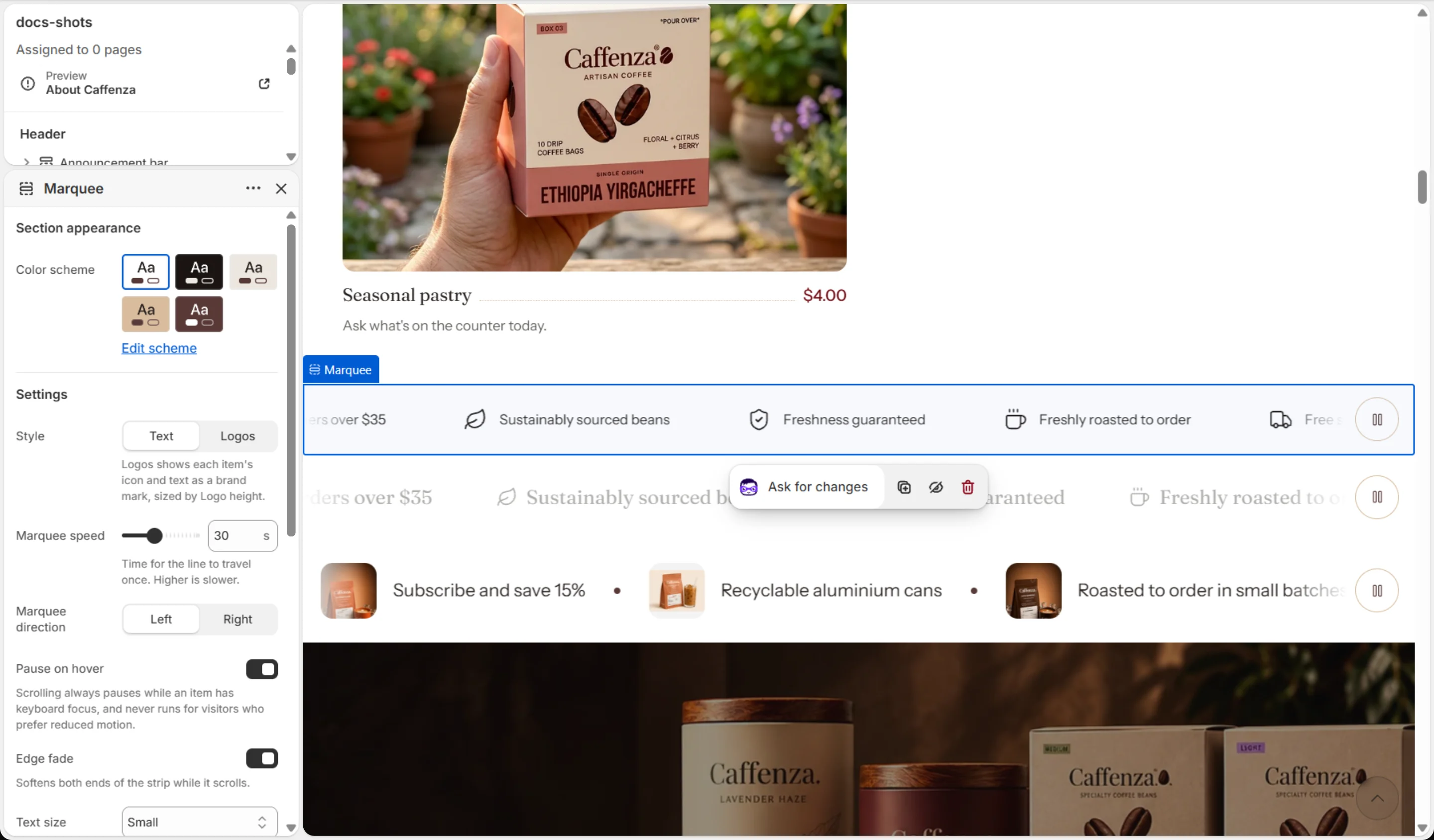Click the leaf icon beside Sustainably sourced beans
1434x840 pixels.
[x=475, y=420]
